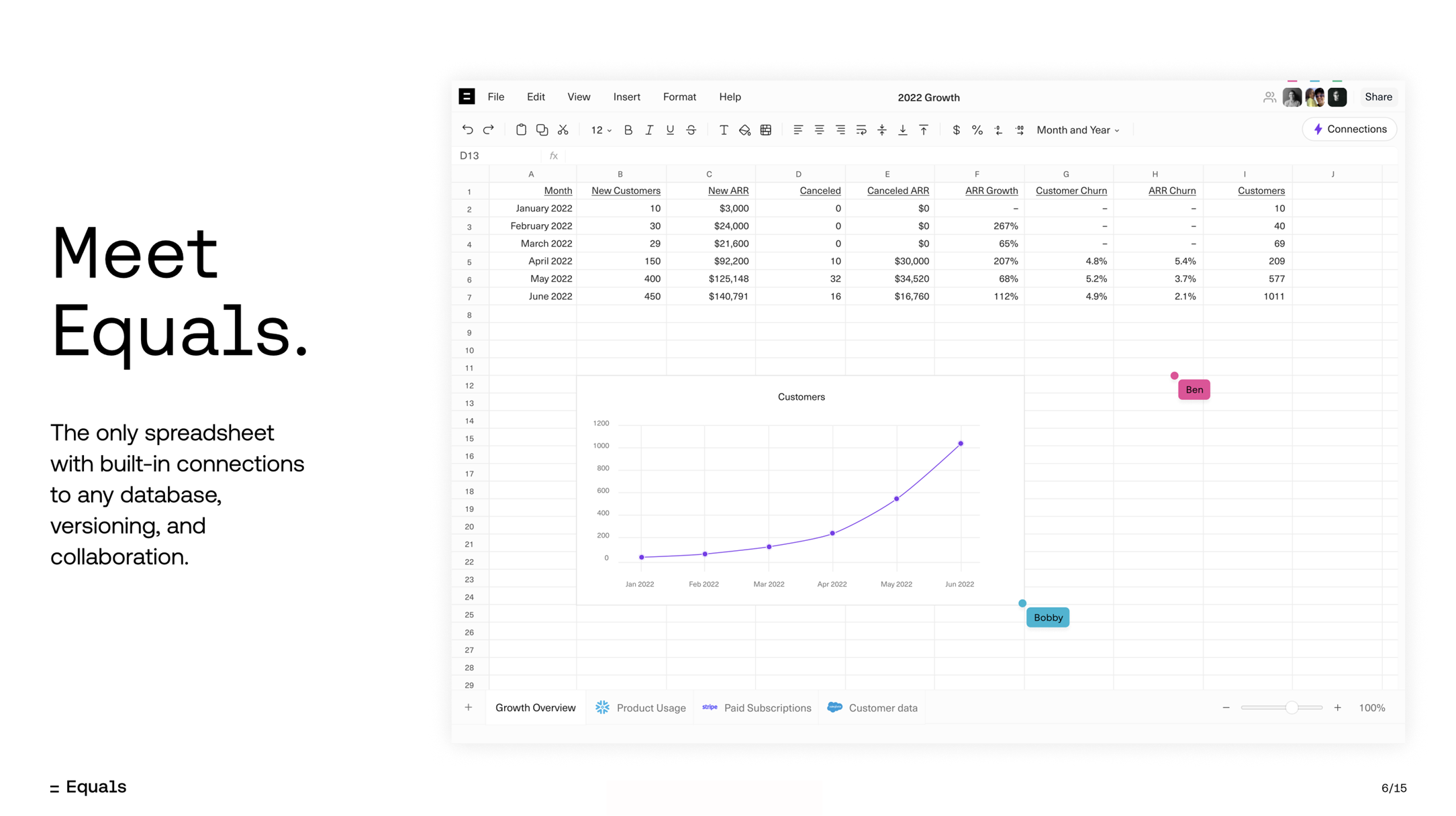The height and width of the screenshot is (816, 1456).
Task: Click the text wrap icon
Action: 861,130
